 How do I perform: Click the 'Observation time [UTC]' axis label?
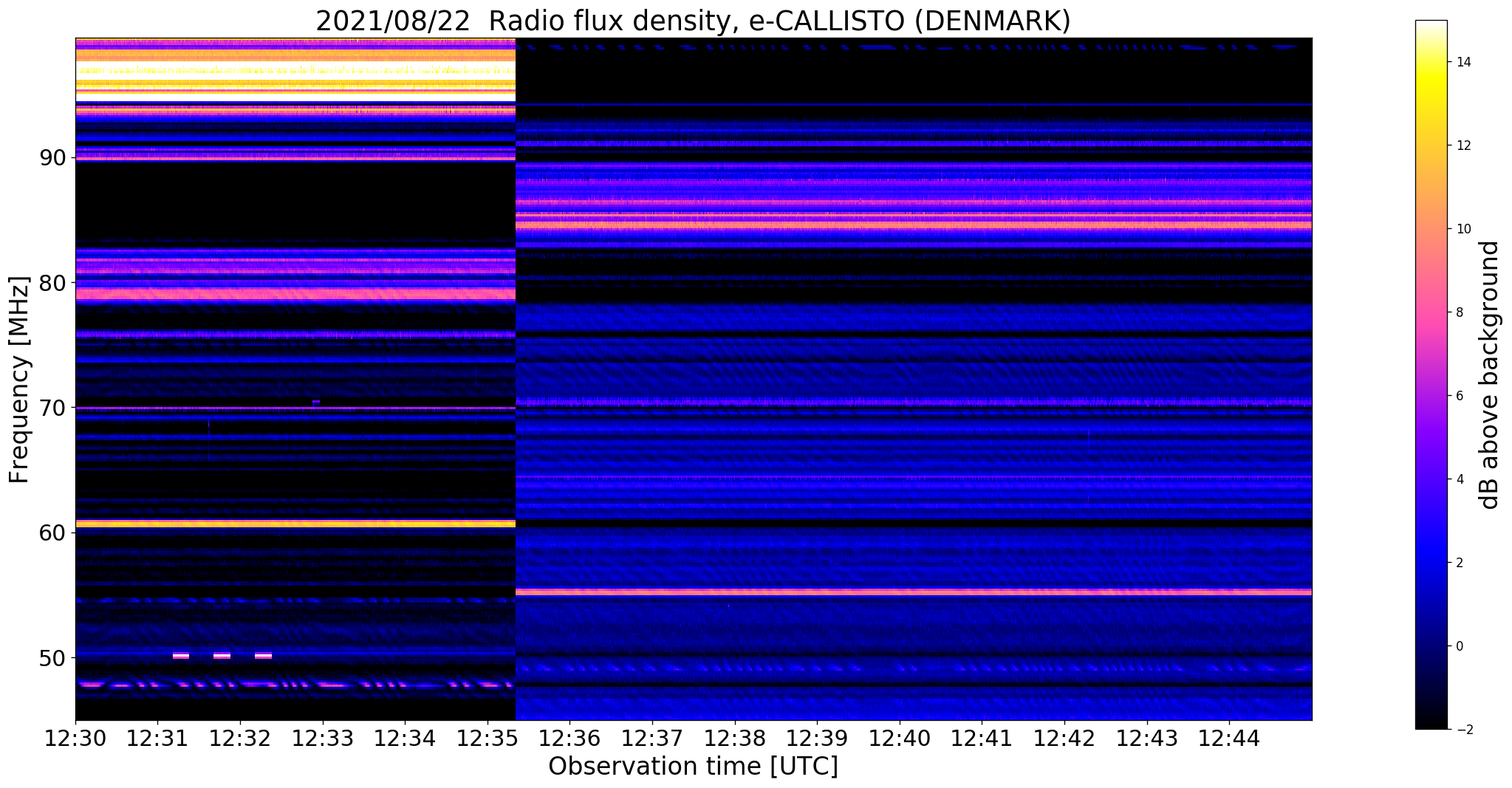[x=693, y=766]
